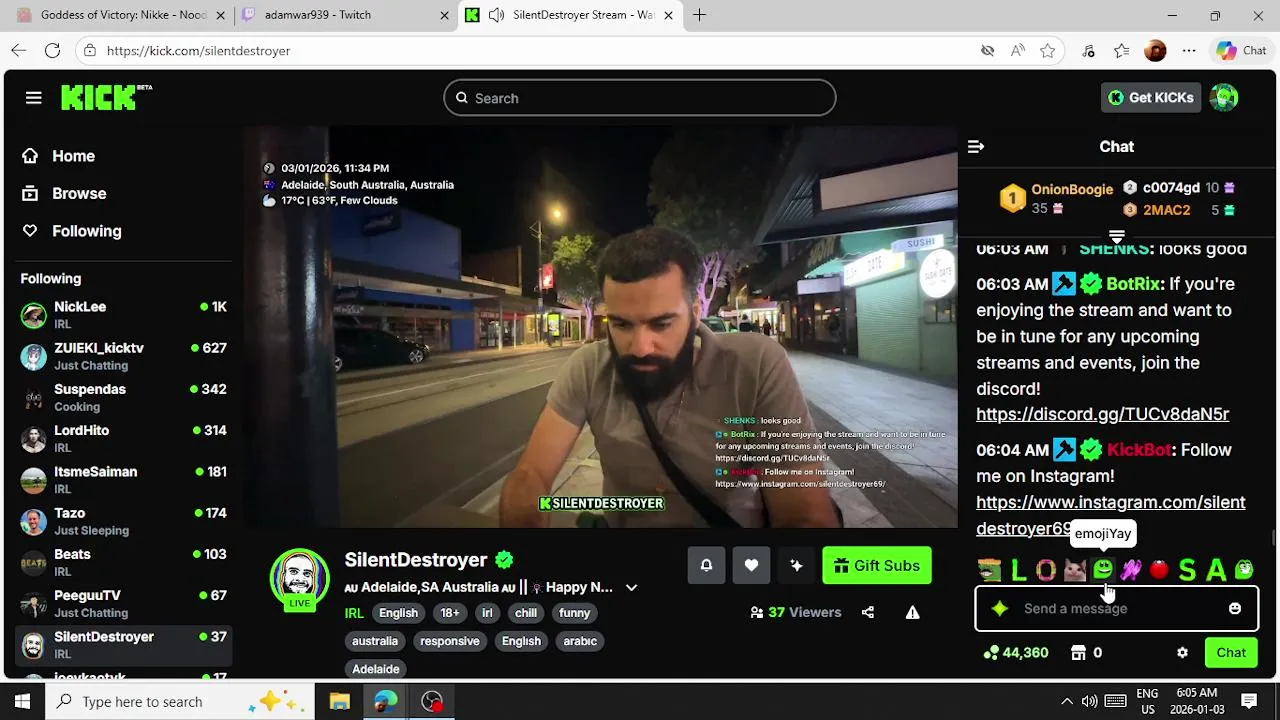Open the channel shop store icon

(1078, 653)
